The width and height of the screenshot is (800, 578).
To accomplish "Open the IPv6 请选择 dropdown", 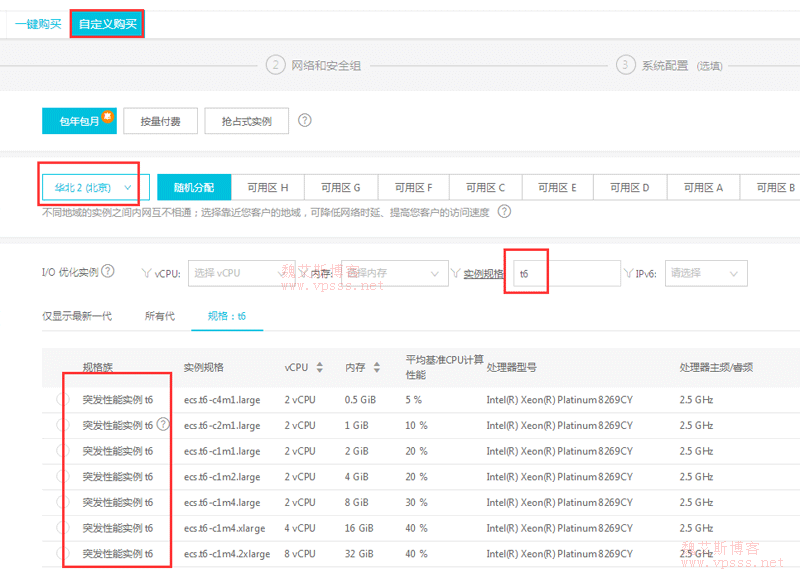I will pos(705,273).
